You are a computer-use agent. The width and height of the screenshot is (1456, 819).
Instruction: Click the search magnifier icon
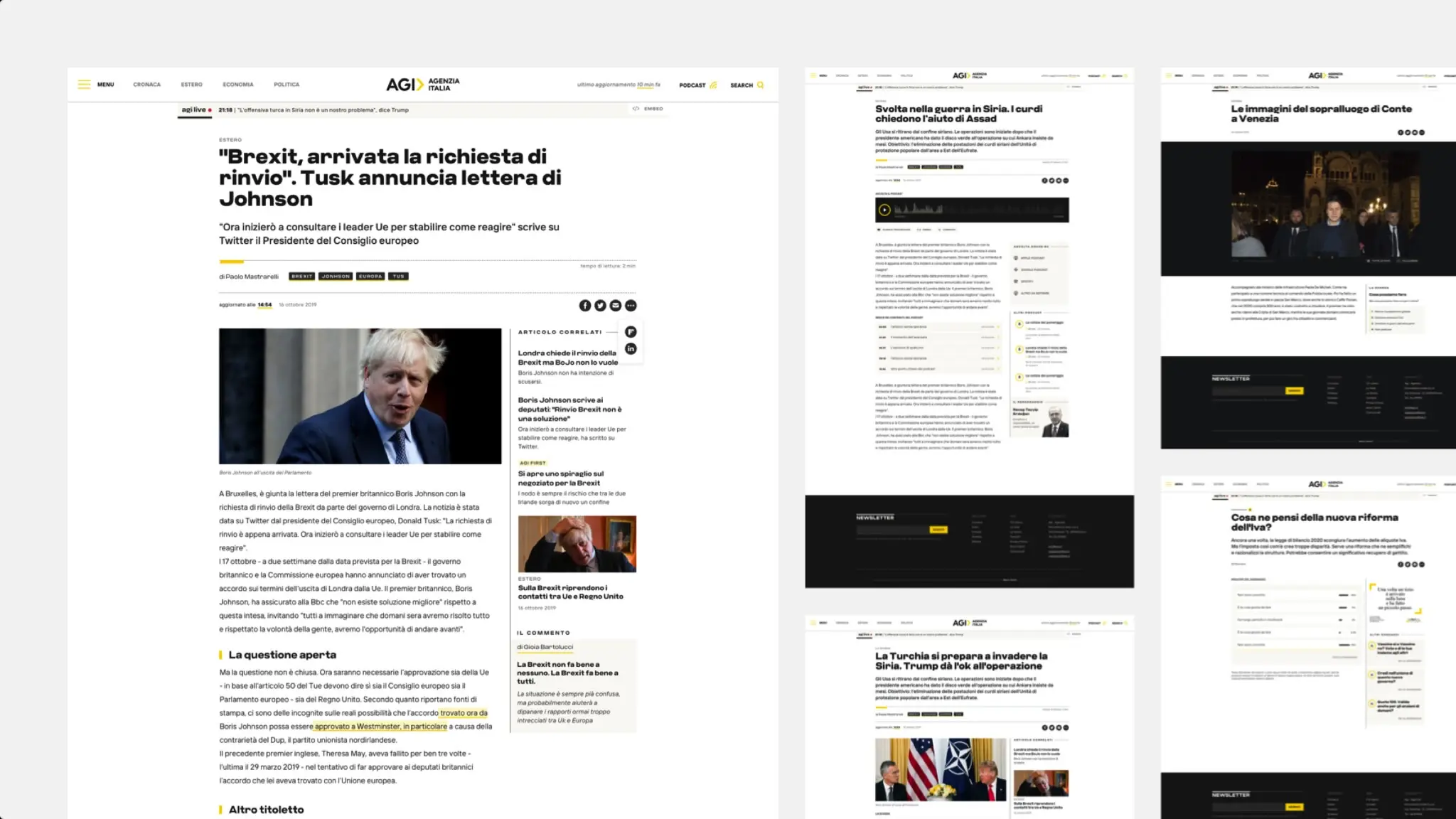(x=761, y=85)
